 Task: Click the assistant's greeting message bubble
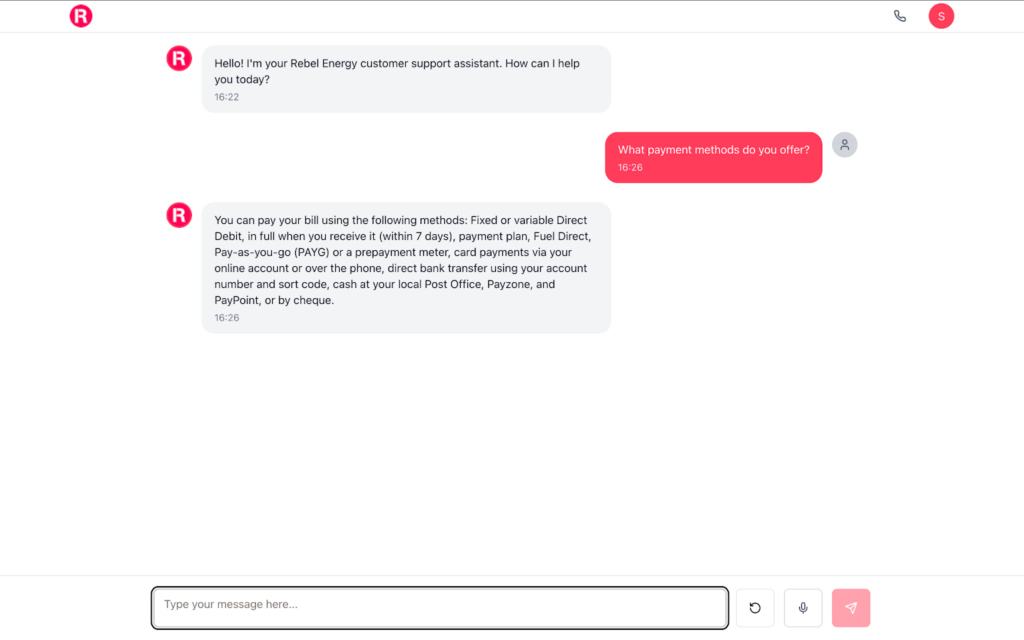pyautogui.click(x=406, y=79)
